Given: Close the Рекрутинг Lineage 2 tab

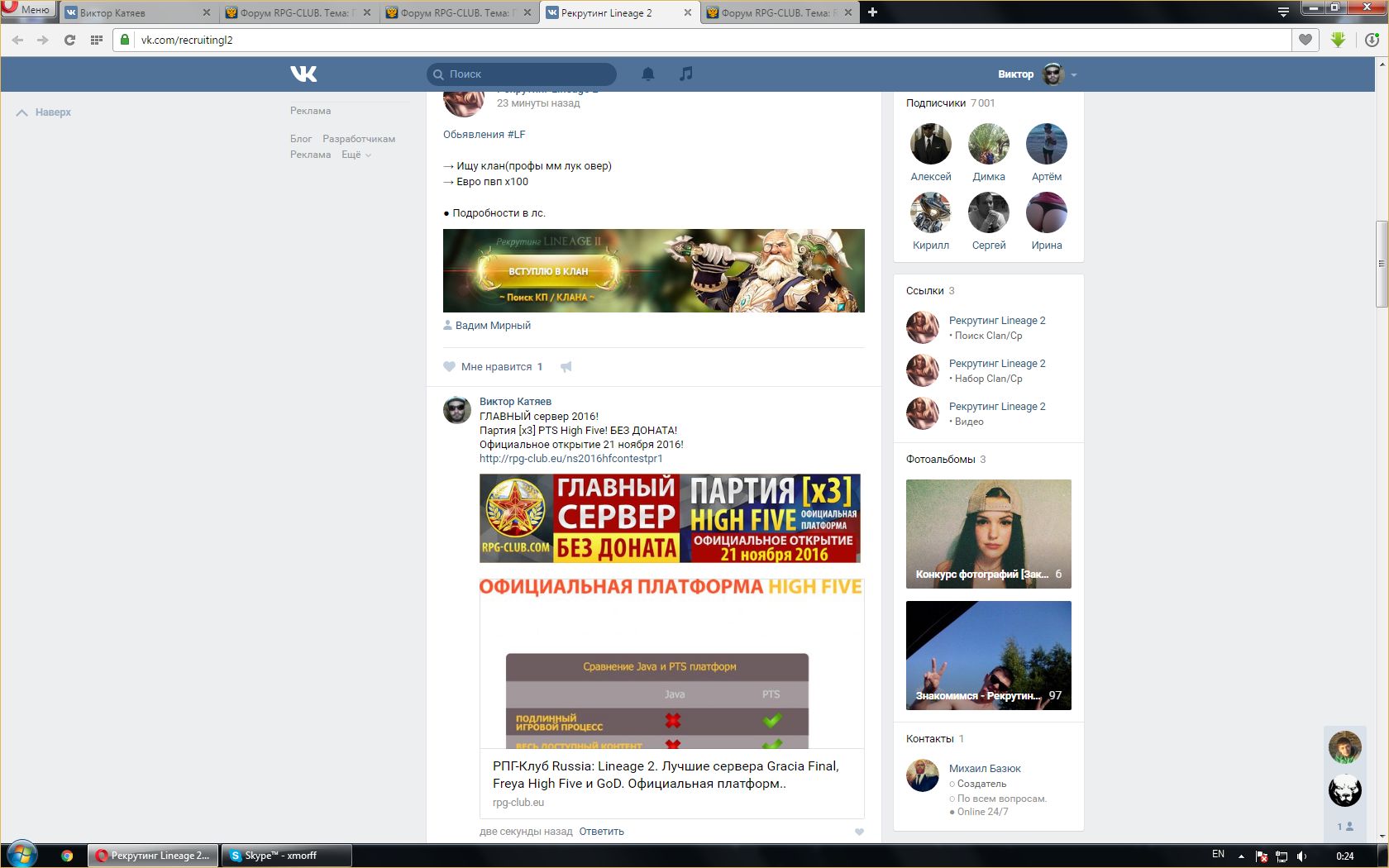Looking at the screenshot, I should point(687,12).
